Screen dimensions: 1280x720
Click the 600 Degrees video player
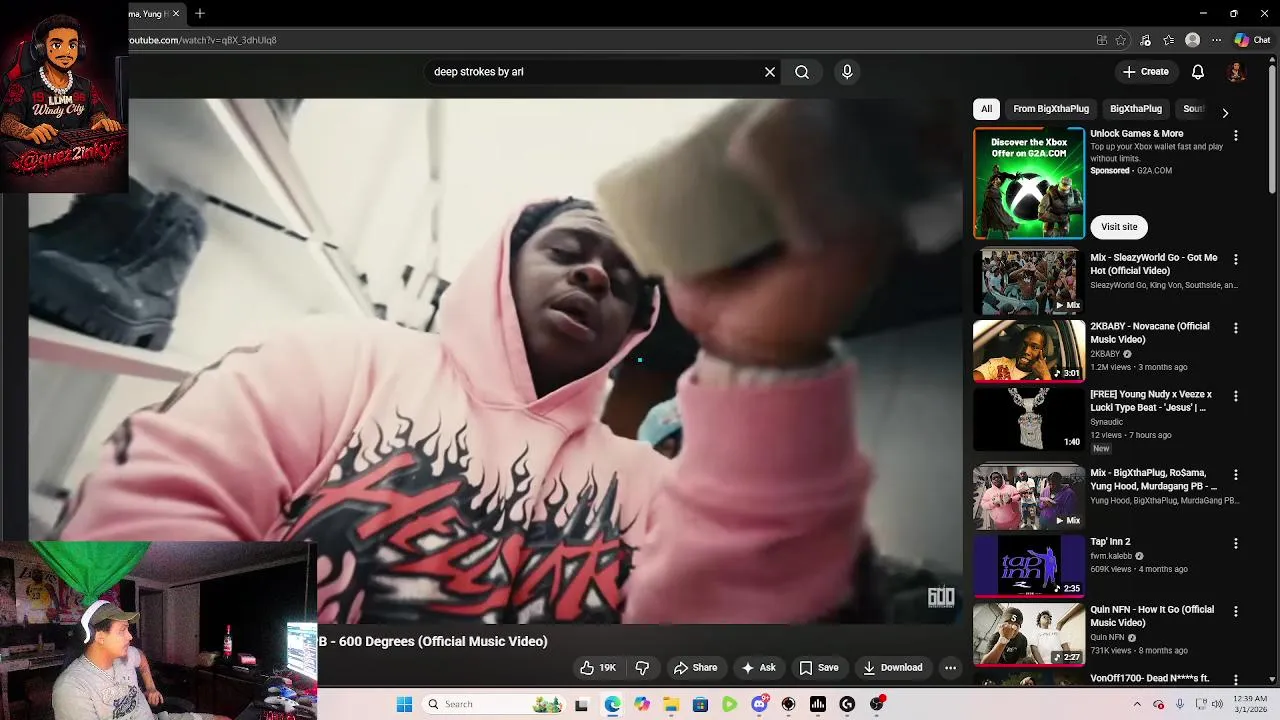click(495, 360)
